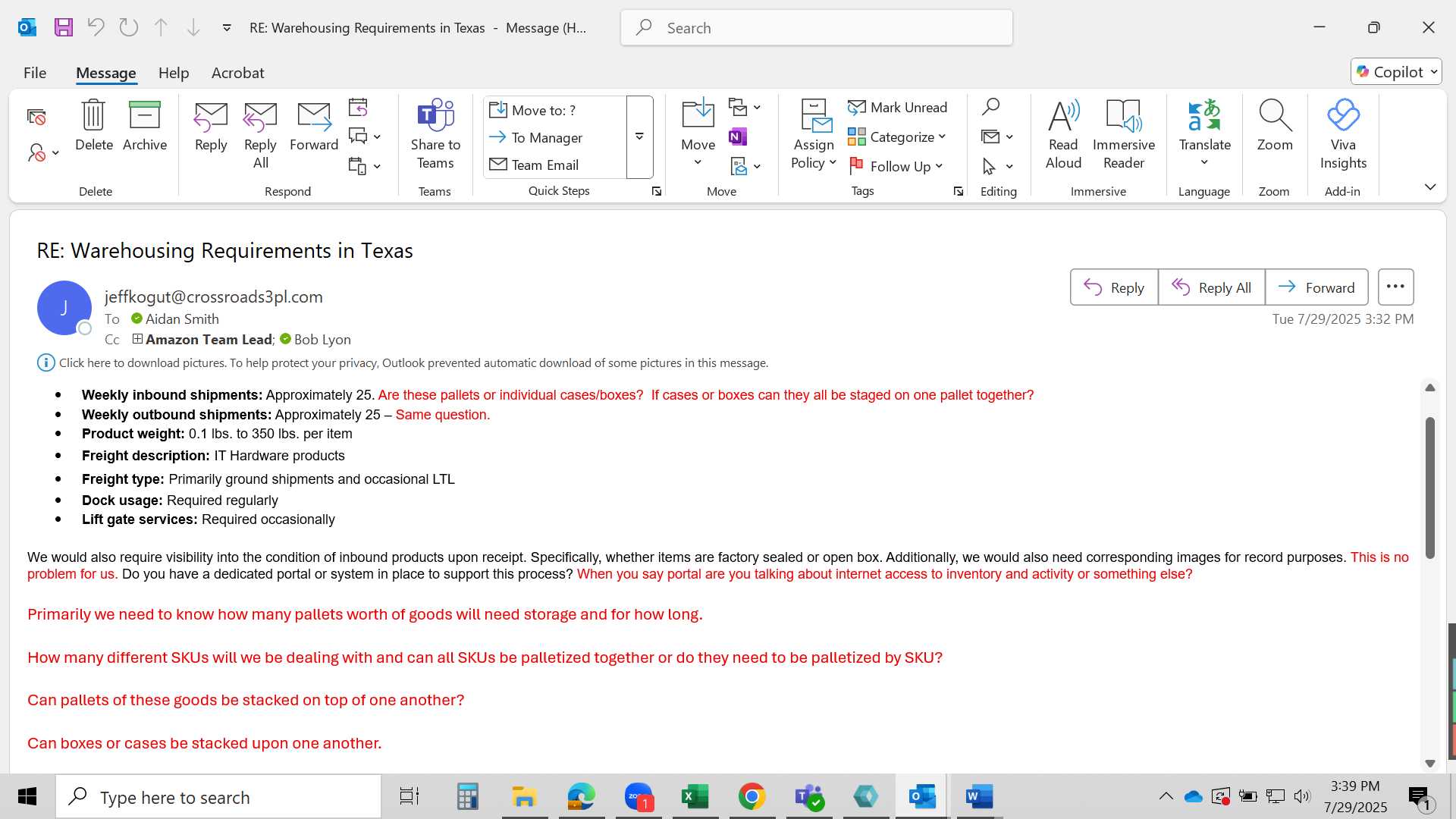
Task: Open Assign Policy menu
Action: (x=814, y=135)
